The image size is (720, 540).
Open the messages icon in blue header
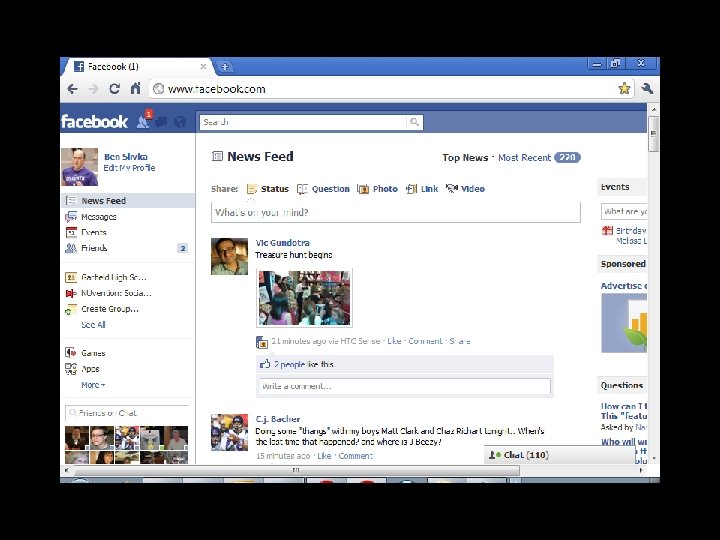(161, 122)
